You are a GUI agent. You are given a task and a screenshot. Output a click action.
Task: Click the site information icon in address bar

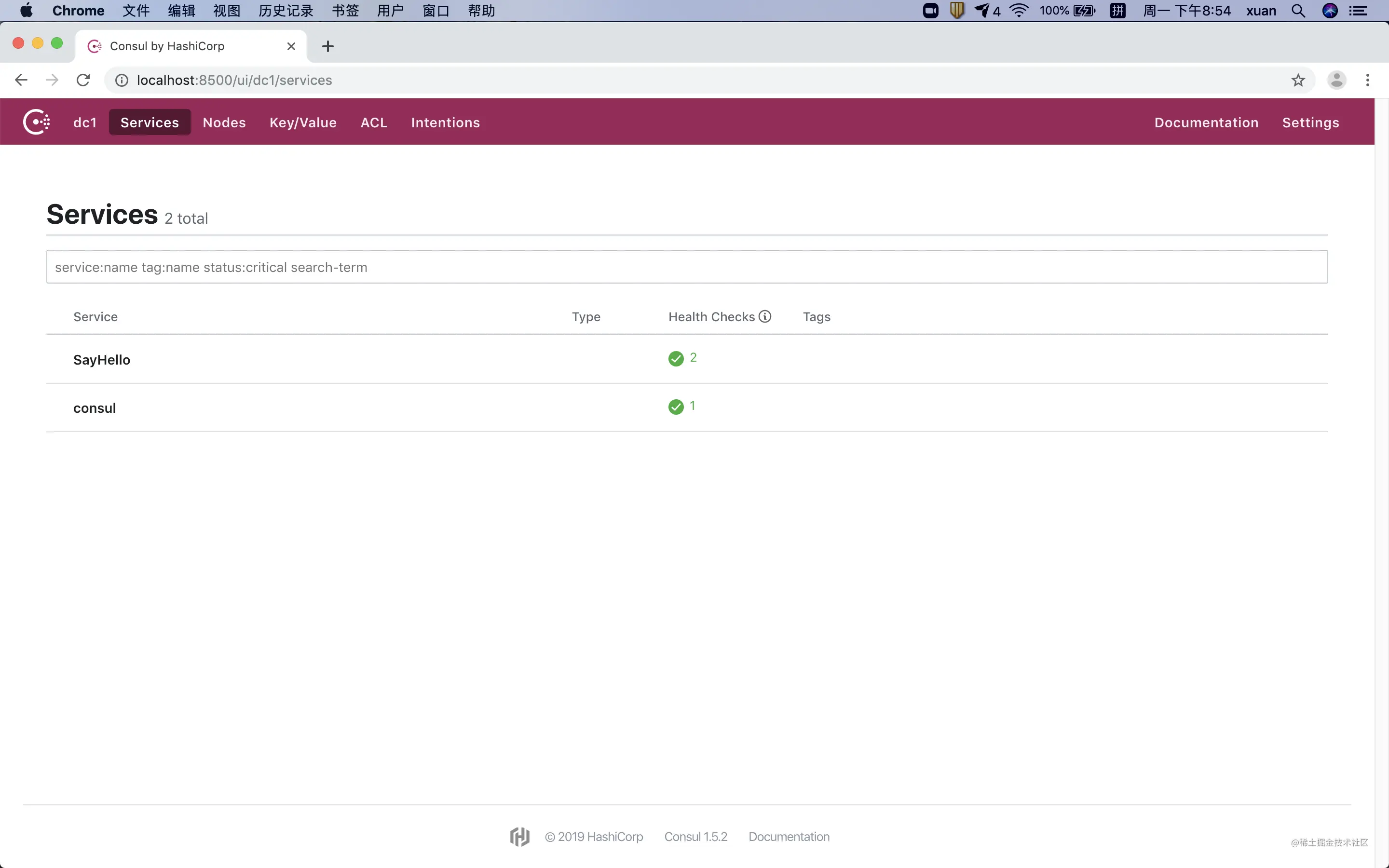[122, 80]
